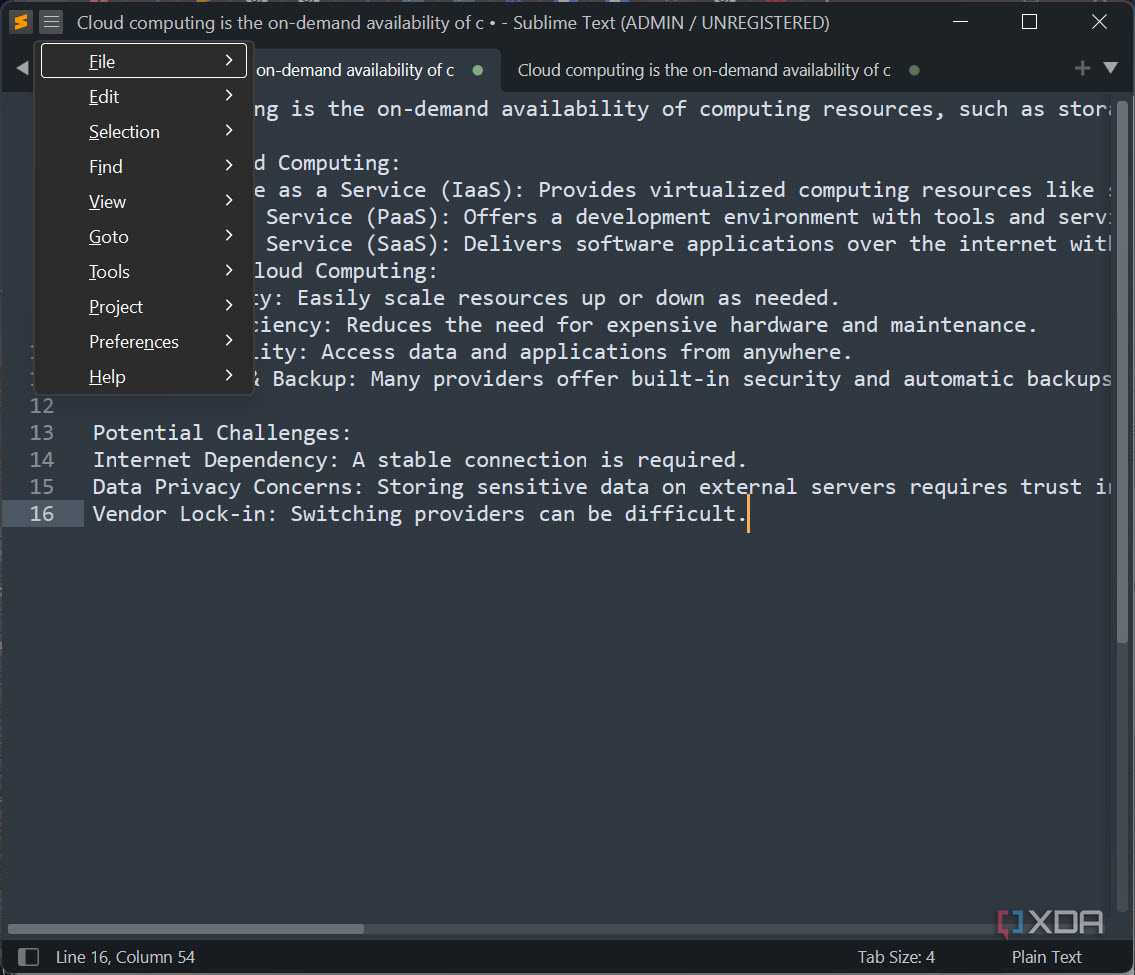Click the unsaved dot on first tab
This screenshot has width=1135, height=975.
coord(478,70)
